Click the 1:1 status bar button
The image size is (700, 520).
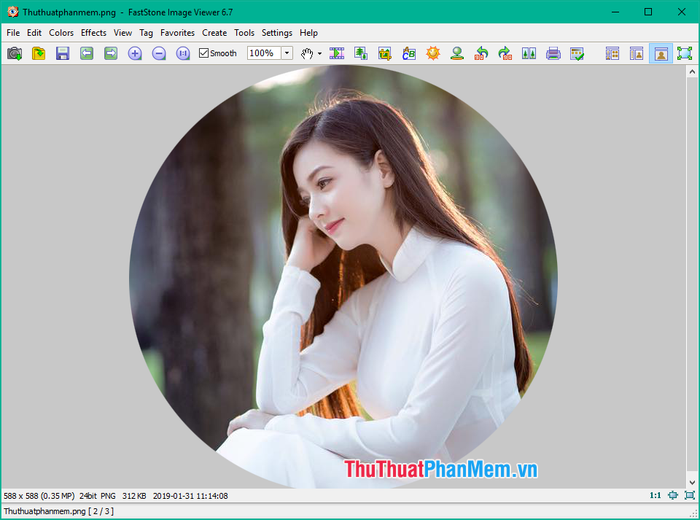point(655,495)
